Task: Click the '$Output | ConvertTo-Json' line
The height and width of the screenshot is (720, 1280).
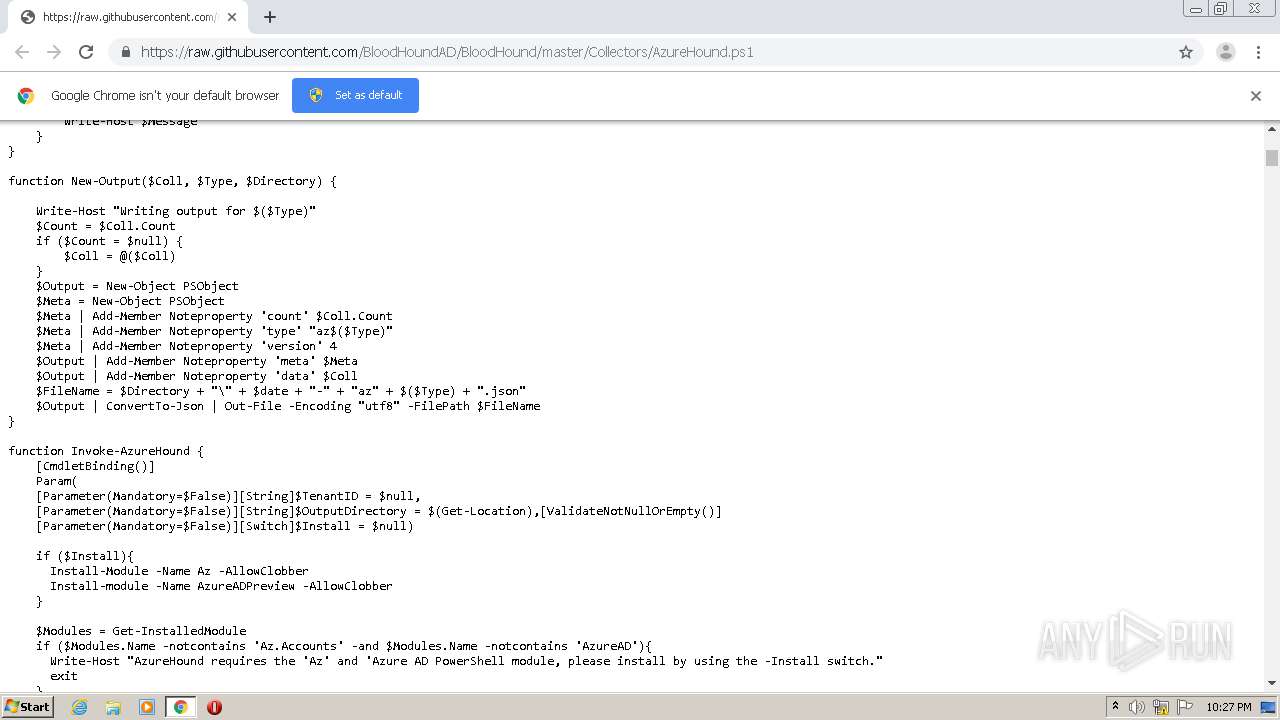Action: click(288, 406)
